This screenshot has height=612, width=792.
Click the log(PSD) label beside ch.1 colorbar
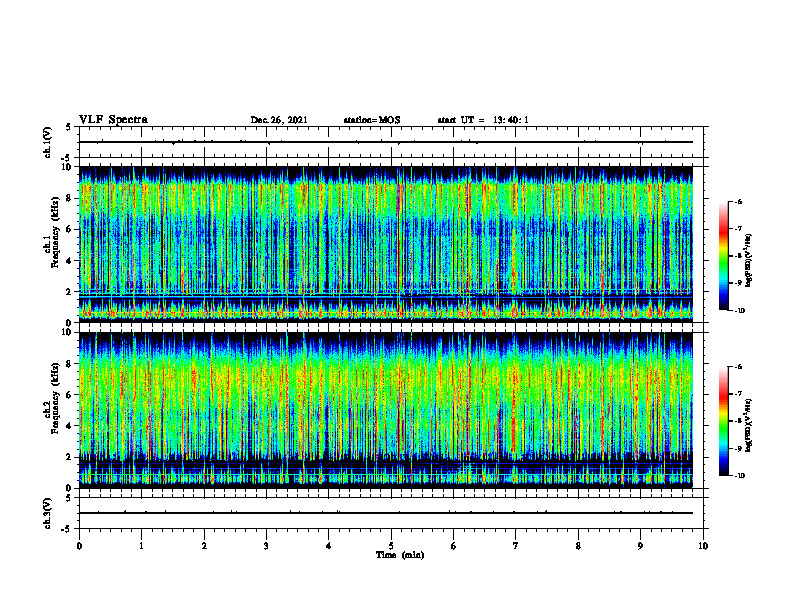749,261
